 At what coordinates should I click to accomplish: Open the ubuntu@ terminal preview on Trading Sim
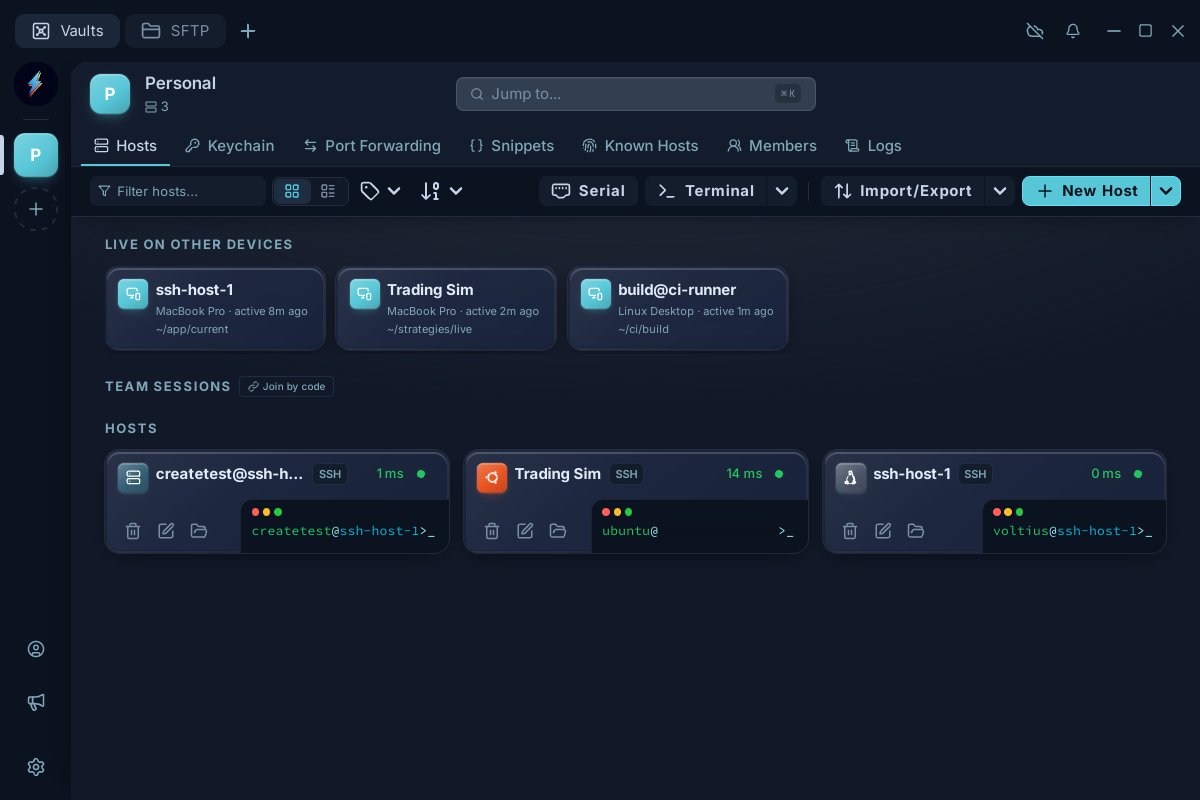point(699,526)
